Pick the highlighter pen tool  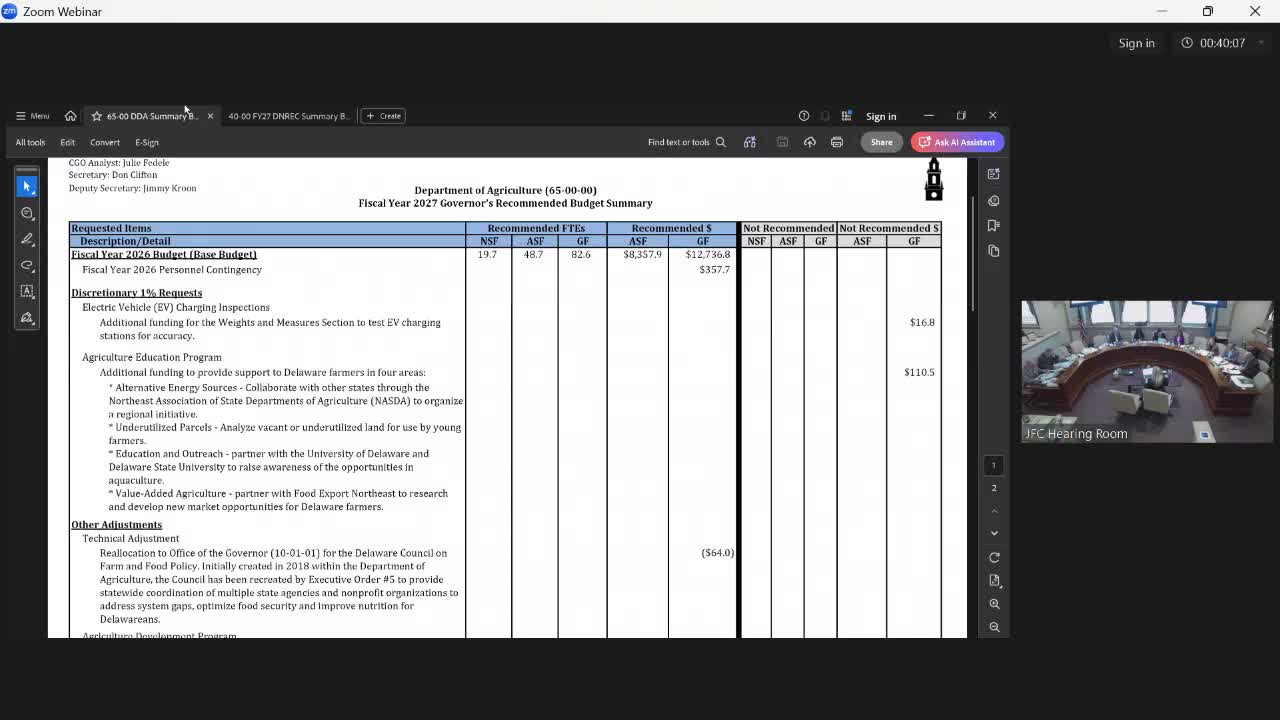coord(27,239)
